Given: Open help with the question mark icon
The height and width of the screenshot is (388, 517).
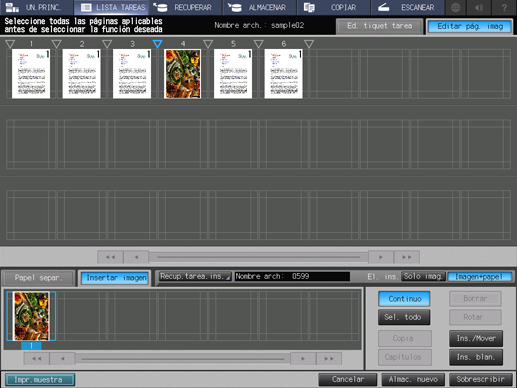Looking at the screenshot, I should [x=504, y=7].
